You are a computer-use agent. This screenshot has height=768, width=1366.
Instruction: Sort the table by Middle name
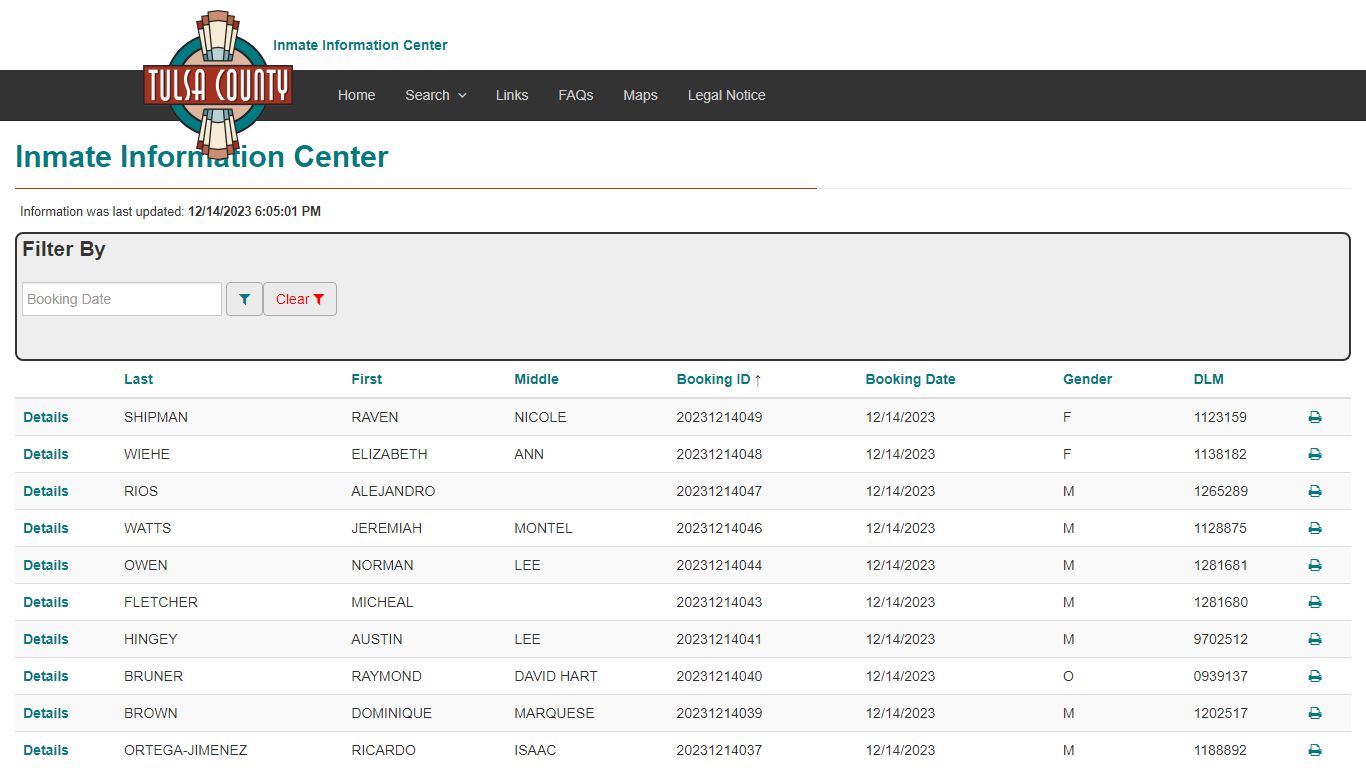pyautogui.click(x=536, y=379)
